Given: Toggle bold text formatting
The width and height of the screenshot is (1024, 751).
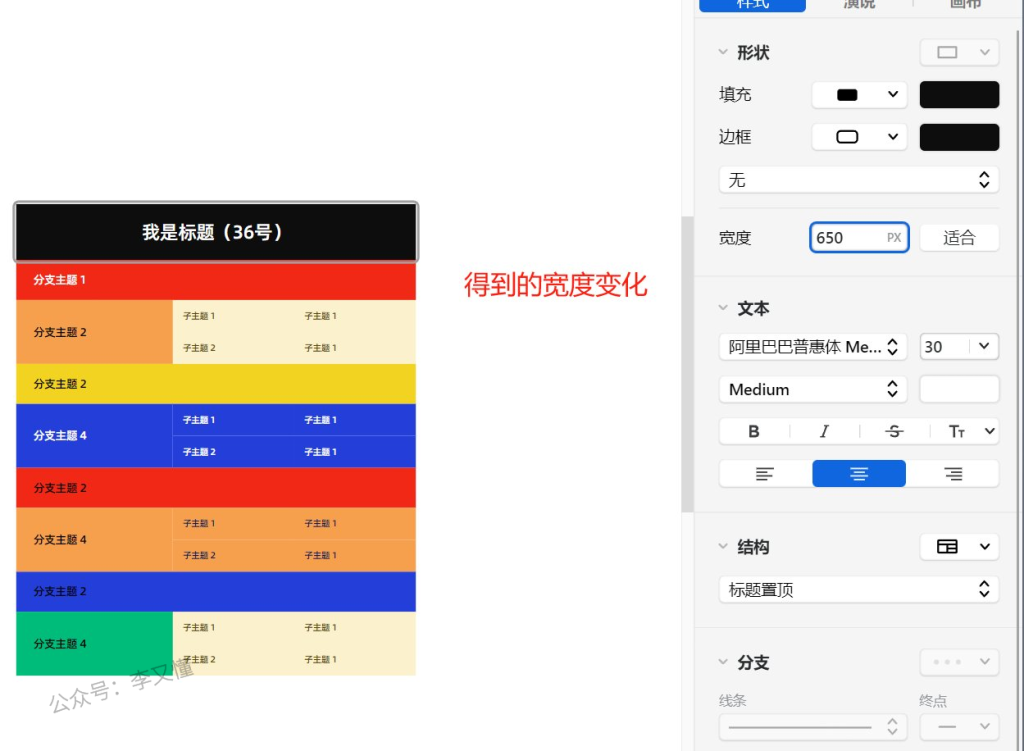Looking at the screenshot, I should [x=754, y=431].
